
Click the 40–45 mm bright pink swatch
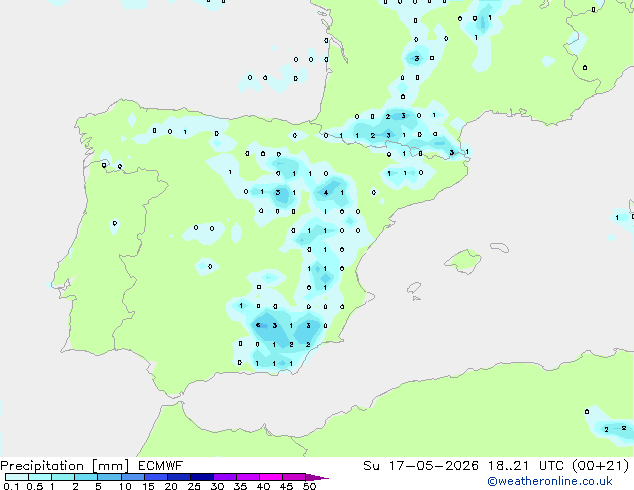coord(271,477)
